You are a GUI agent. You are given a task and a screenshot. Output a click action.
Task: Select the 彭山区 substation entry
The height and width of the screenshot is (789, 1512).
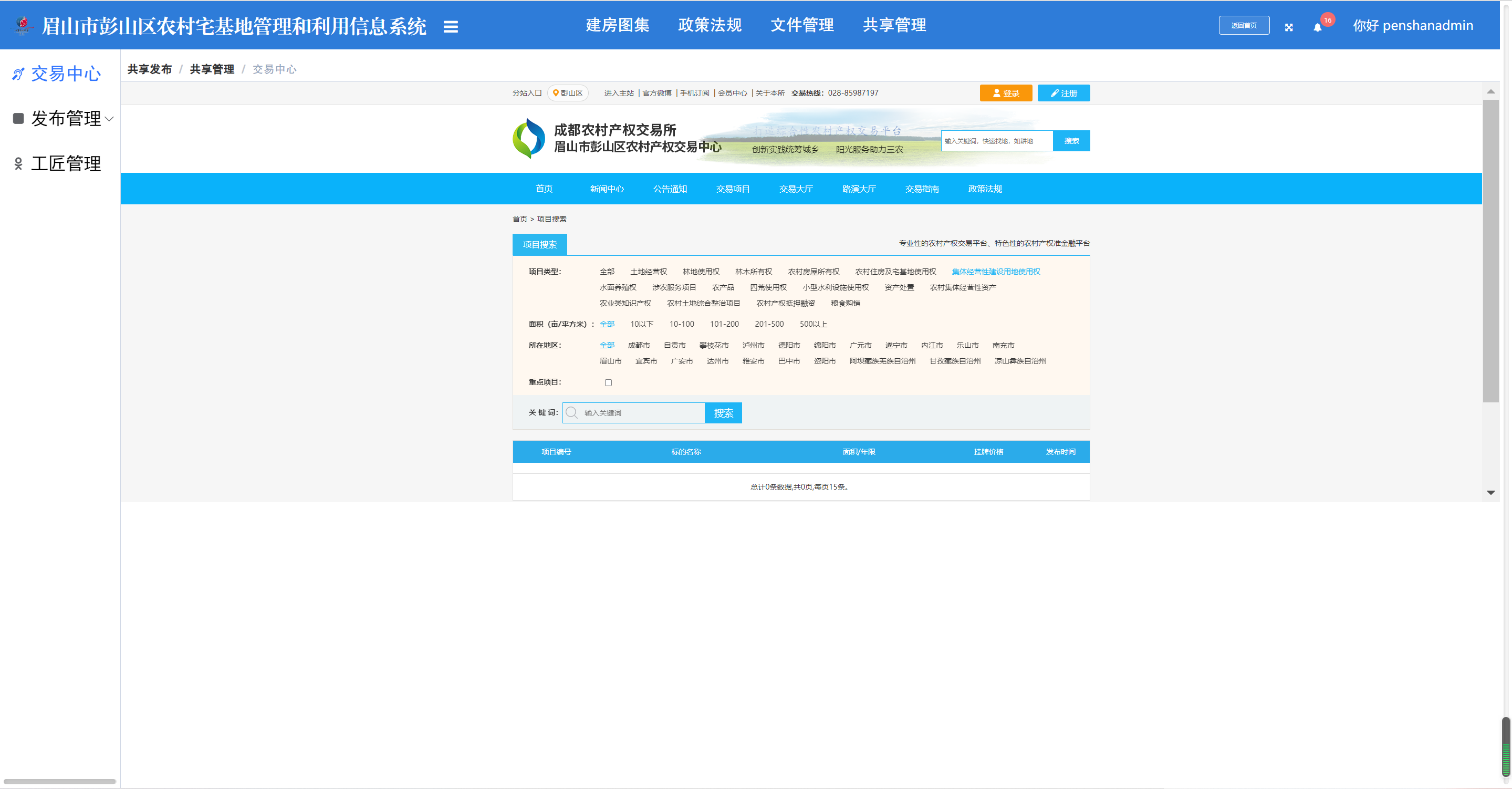[x=568, y=94]
